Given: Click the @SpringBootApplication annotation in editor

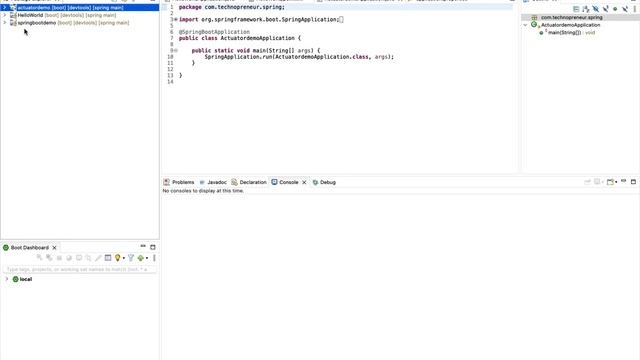Looking at the screenshot, I should 214,32.
